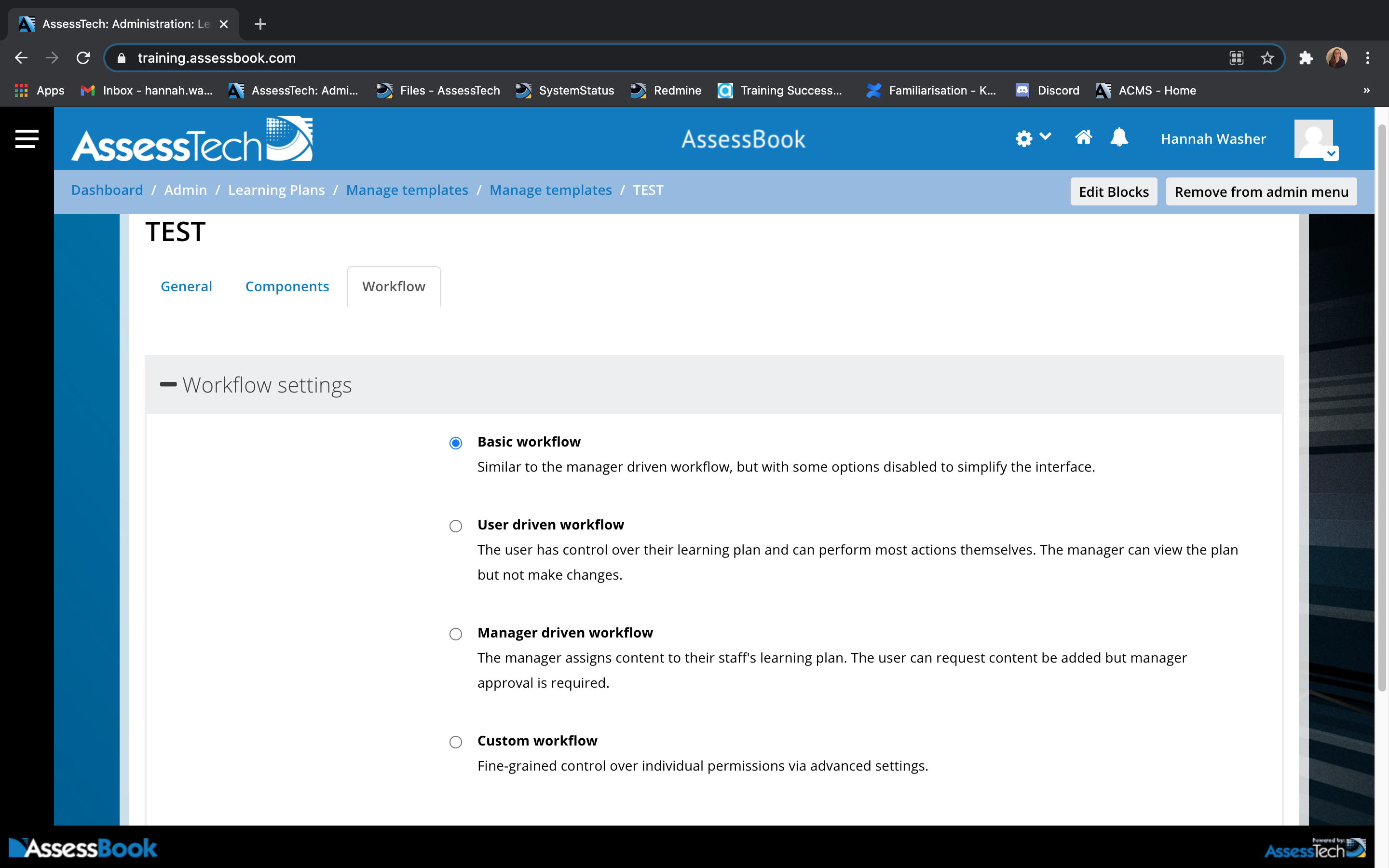Click the AssessTech logo
1389x868 pixels.
(x=191, y=139)
